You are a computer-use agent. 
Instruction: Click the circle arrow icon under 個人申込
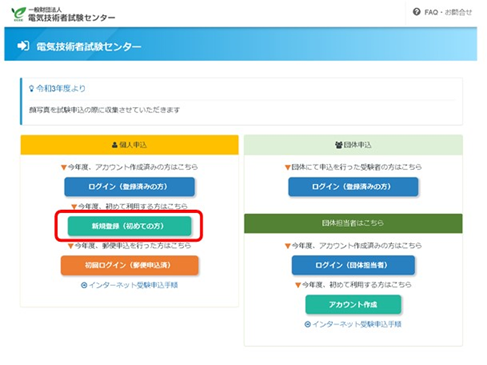(84, 285)
